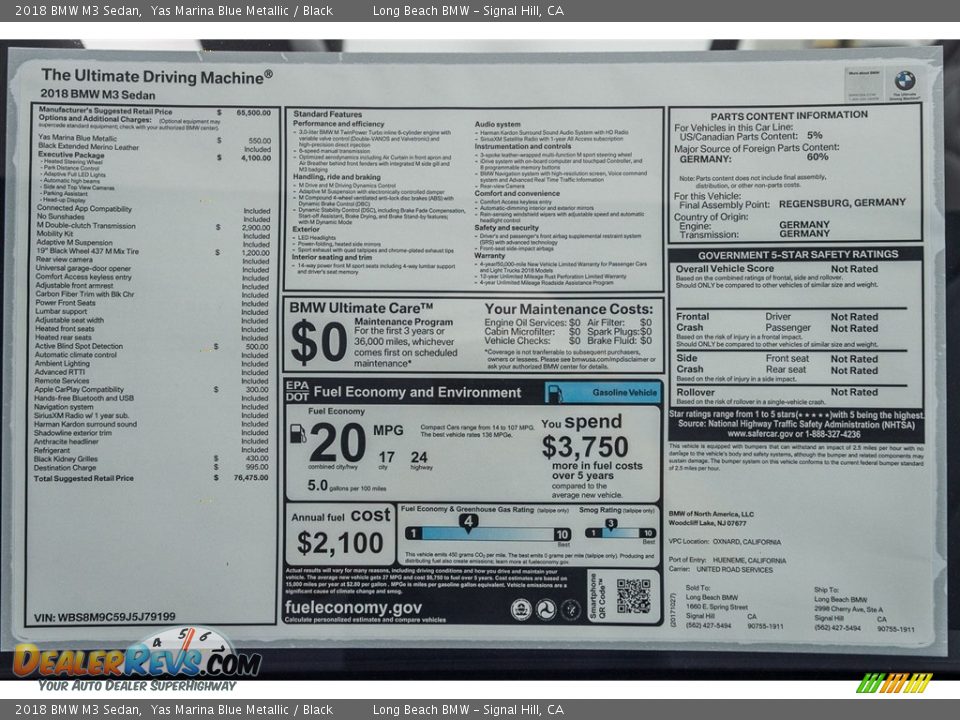Open the fueleconomy.gov link
The width and height of the screenshot is (960, 720).
353,607
